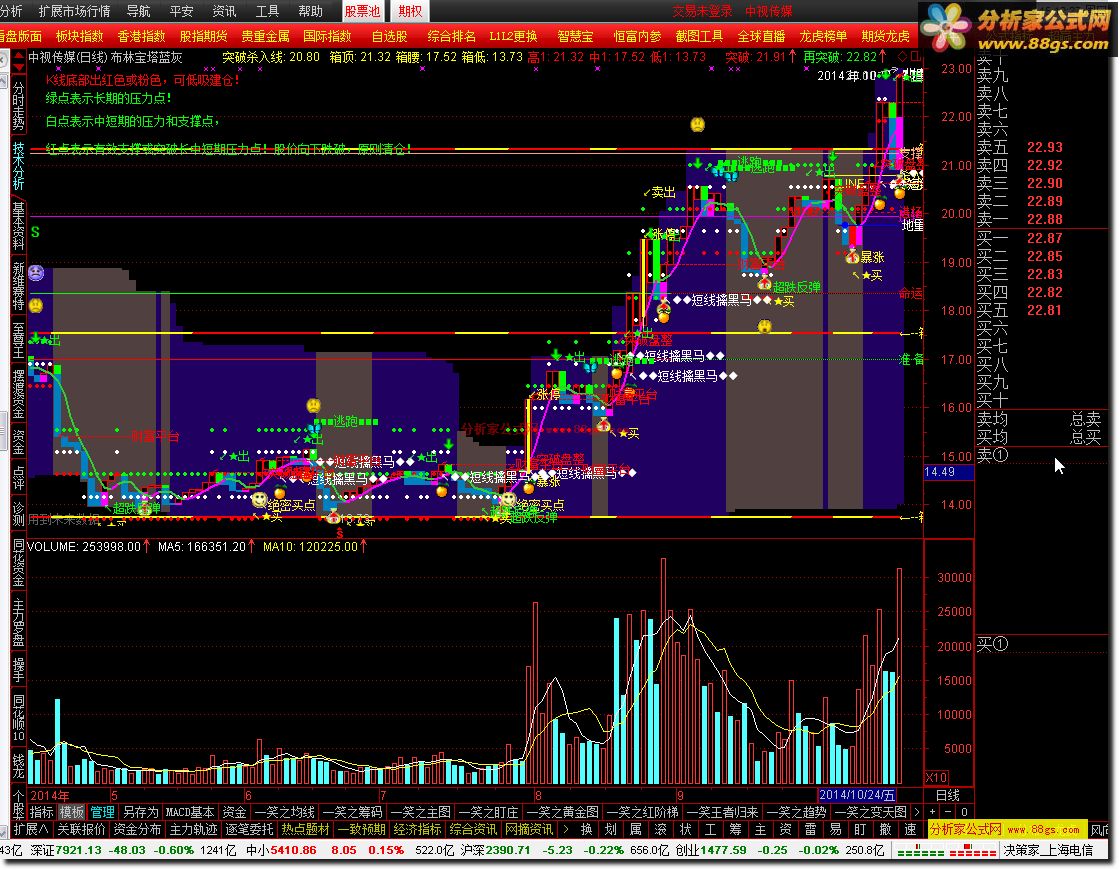Open 自选股 from the red toolbar
Screen dimensions: 1120x870
pos(389,36)
